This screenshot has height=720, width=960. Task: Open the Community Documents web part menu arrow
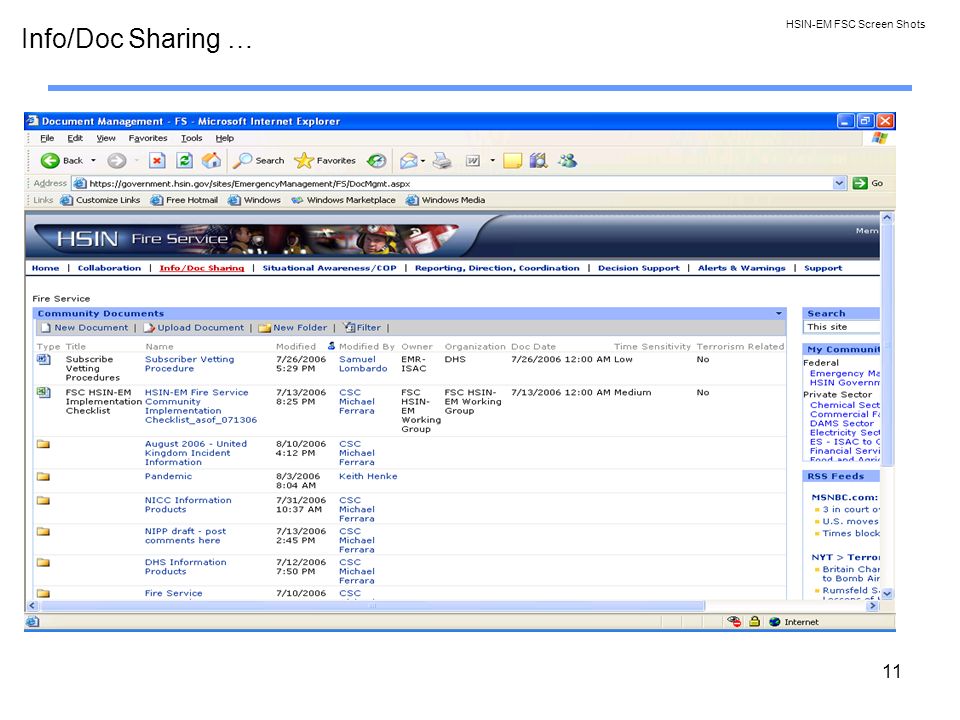click(x=779, y=313)
